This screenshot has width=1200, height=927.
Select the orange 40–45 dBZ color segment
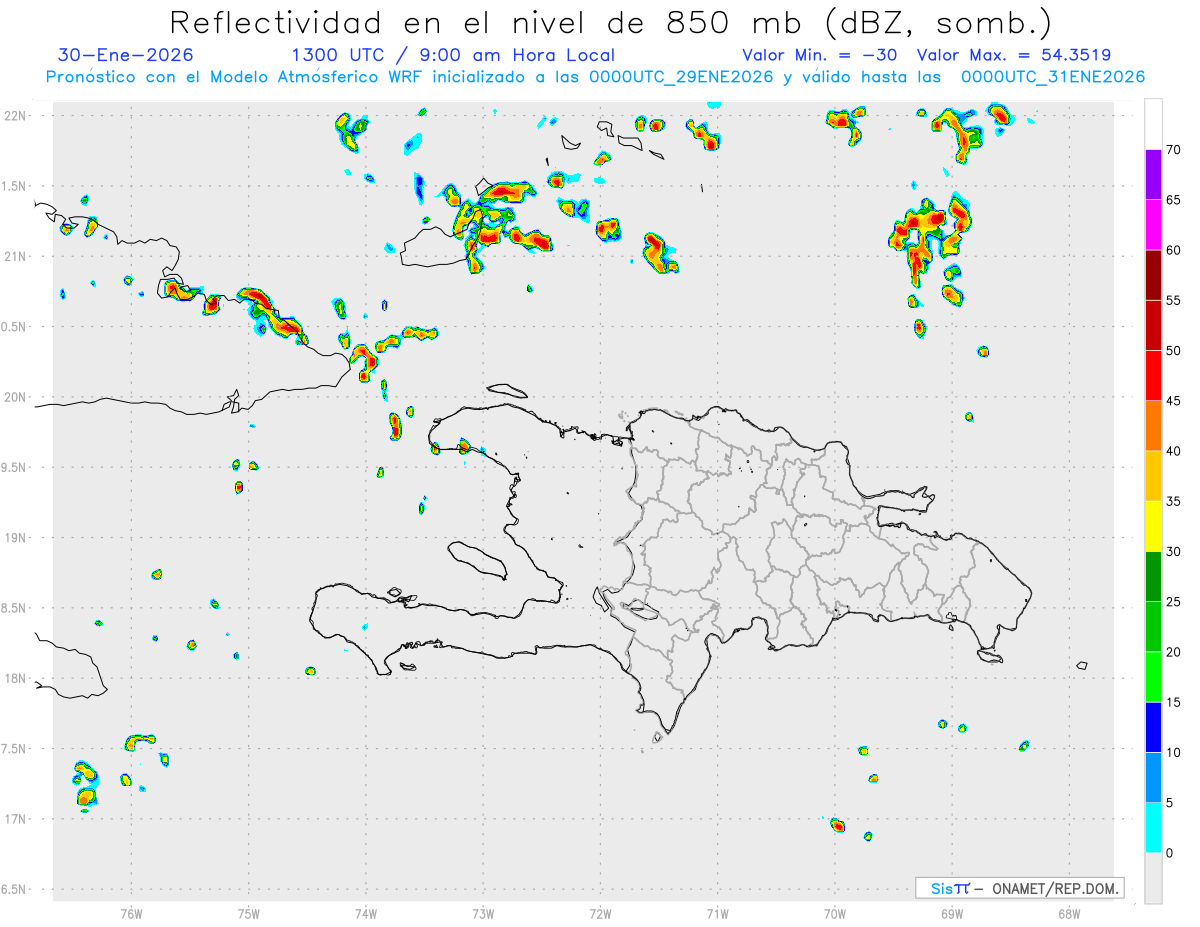[x=1153, y=426]
